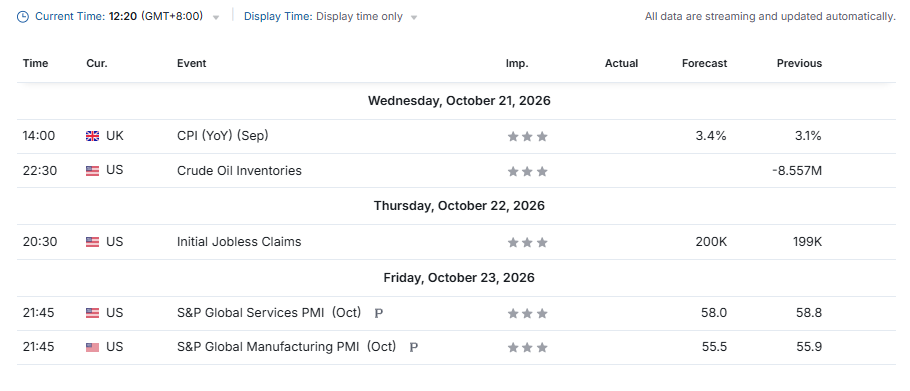910x391 pixels.
Task: Sort by the Time column header
Action: 35,63
